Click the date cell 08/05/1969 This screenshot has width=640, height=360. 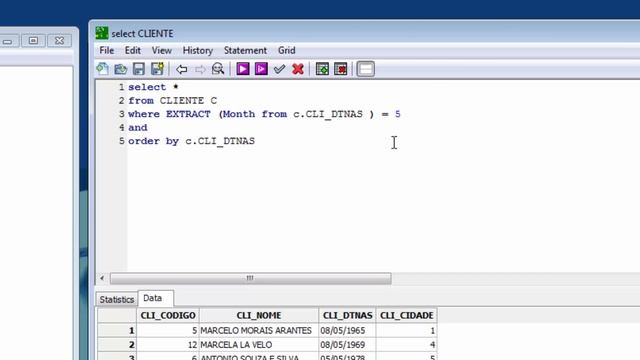tap(347, 345)
